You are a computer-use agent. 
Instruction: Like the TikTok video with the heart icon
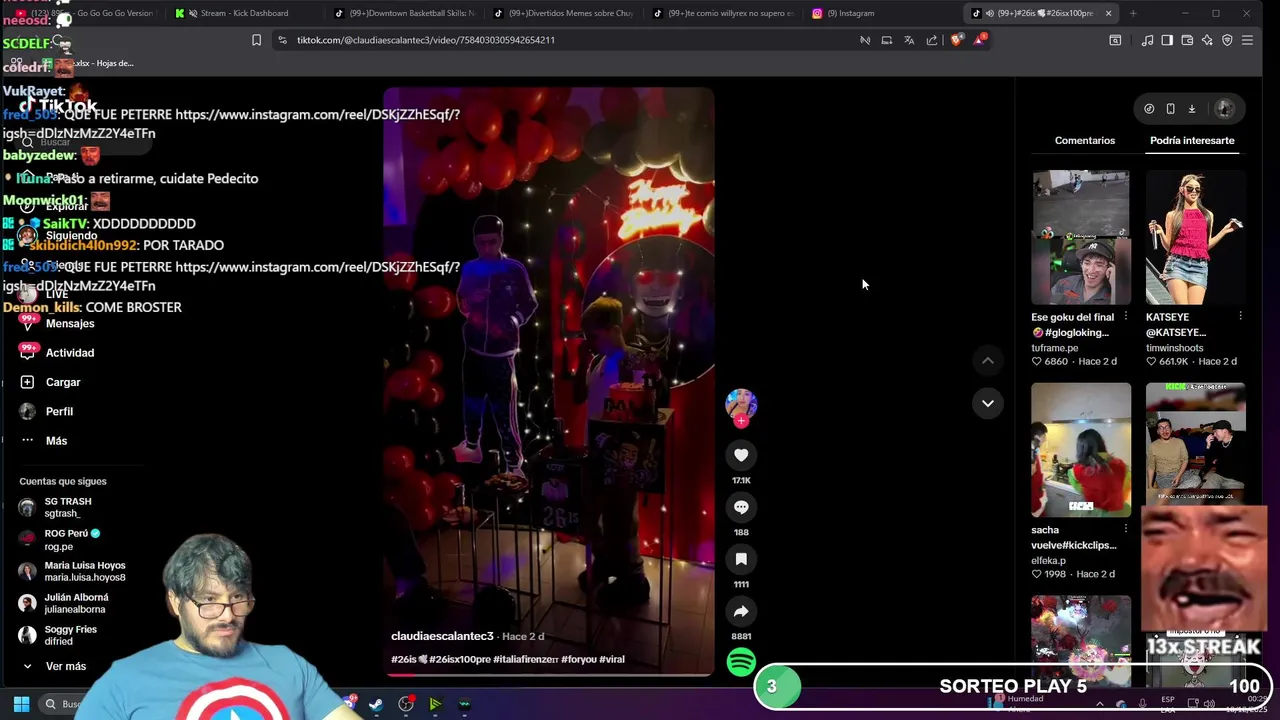click(741, 455)
